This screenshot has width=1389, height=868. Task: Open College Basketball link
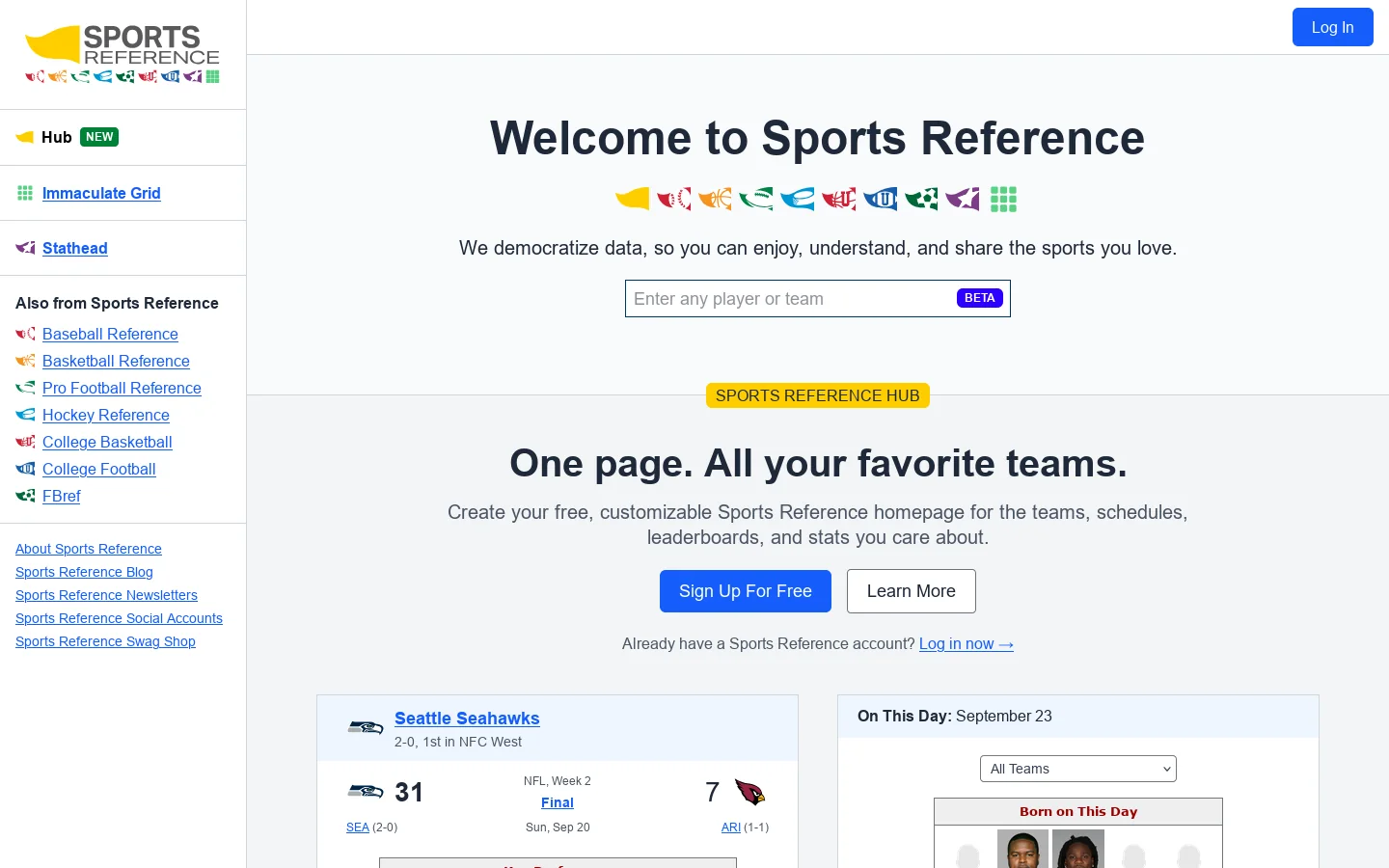coord(107,442)
